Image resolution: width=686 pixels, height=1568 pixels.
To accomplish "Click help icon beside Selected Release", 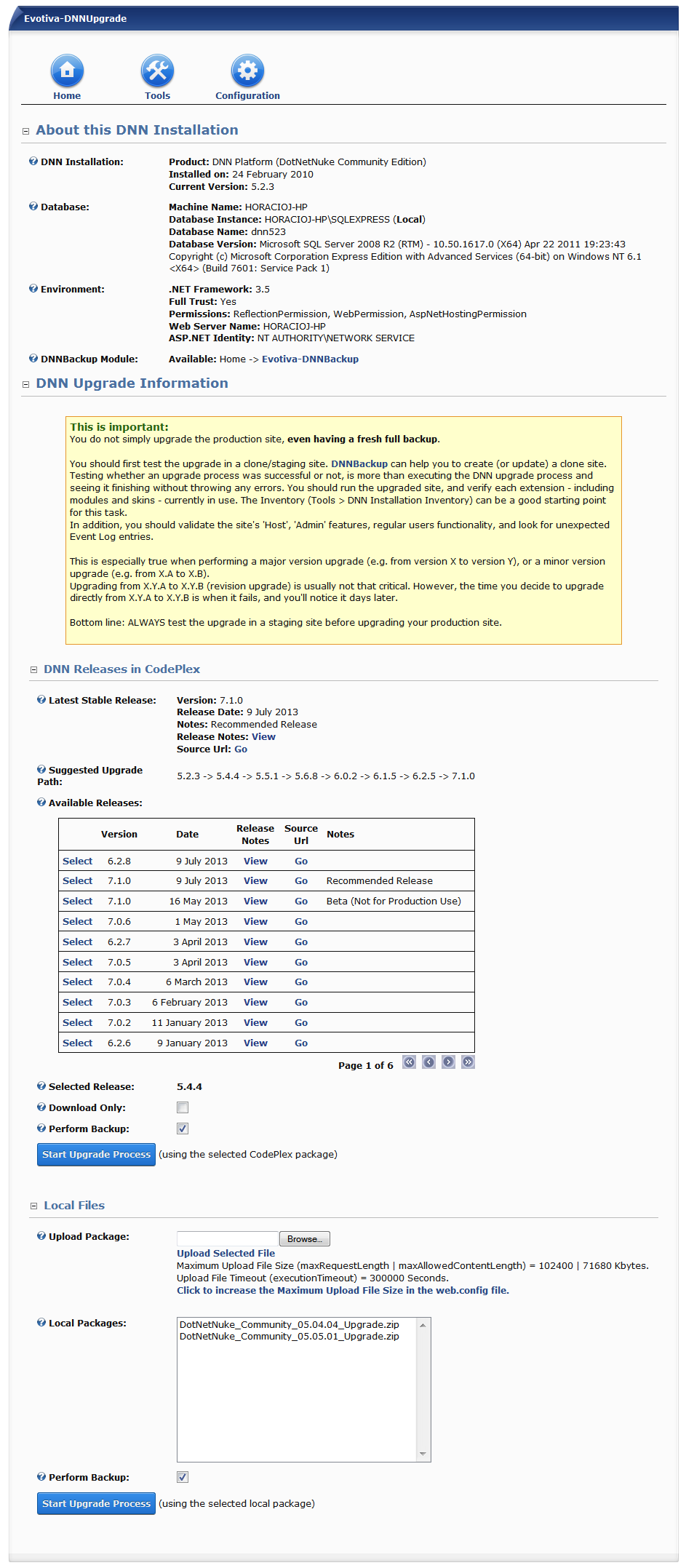I will pos(41,1086).
